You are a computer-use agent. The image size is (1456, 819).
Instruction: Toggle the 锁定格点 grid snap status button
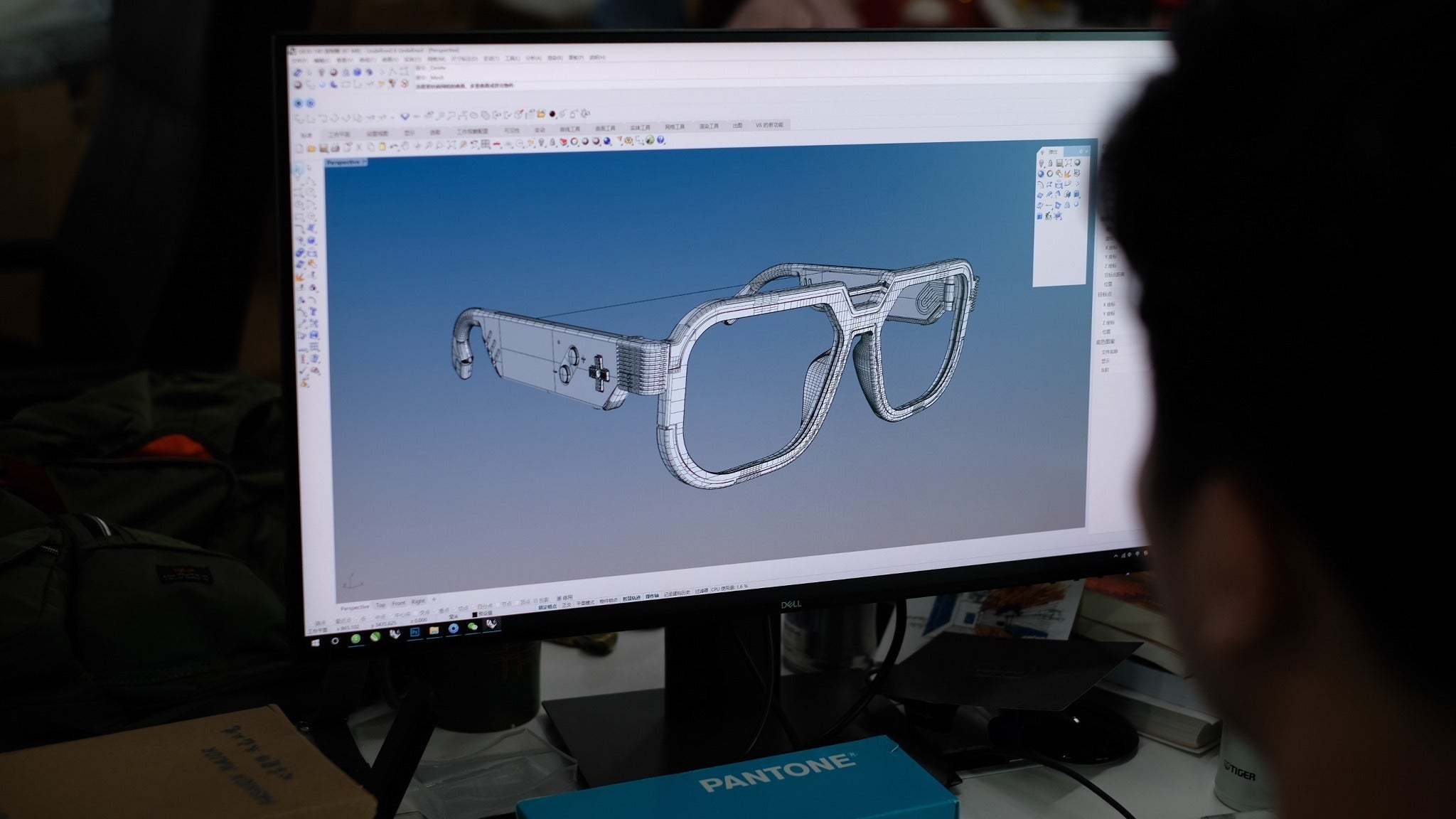click(x=547, y=607)
